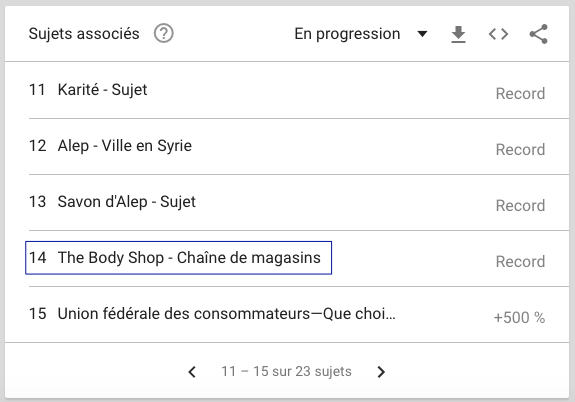This screenshot has width=575, height=402.
Task: Click the +500 % value for row 15
Action: [x=519, y=318]
